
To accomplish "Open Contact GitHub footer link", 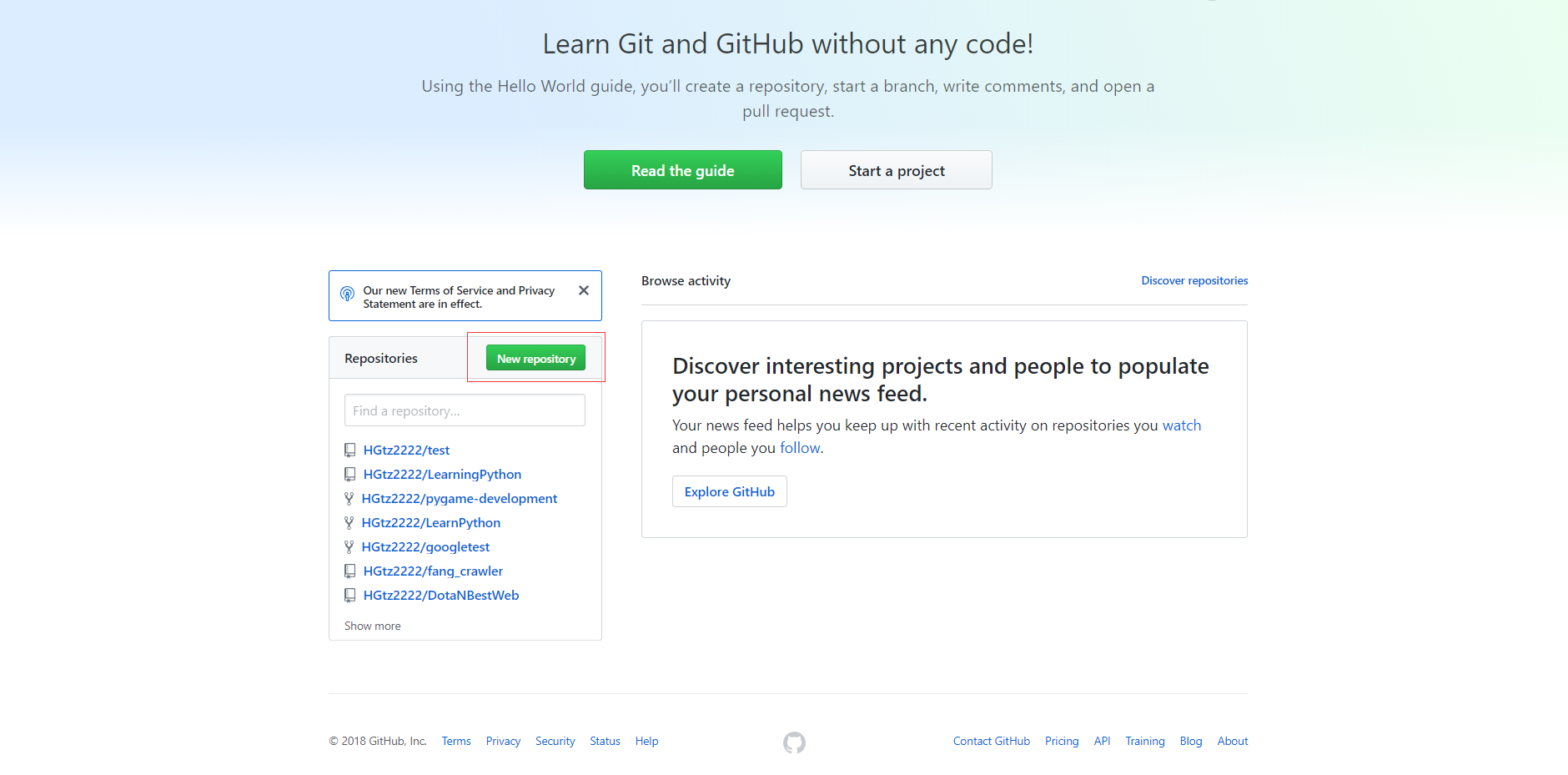I will [992, 742].
